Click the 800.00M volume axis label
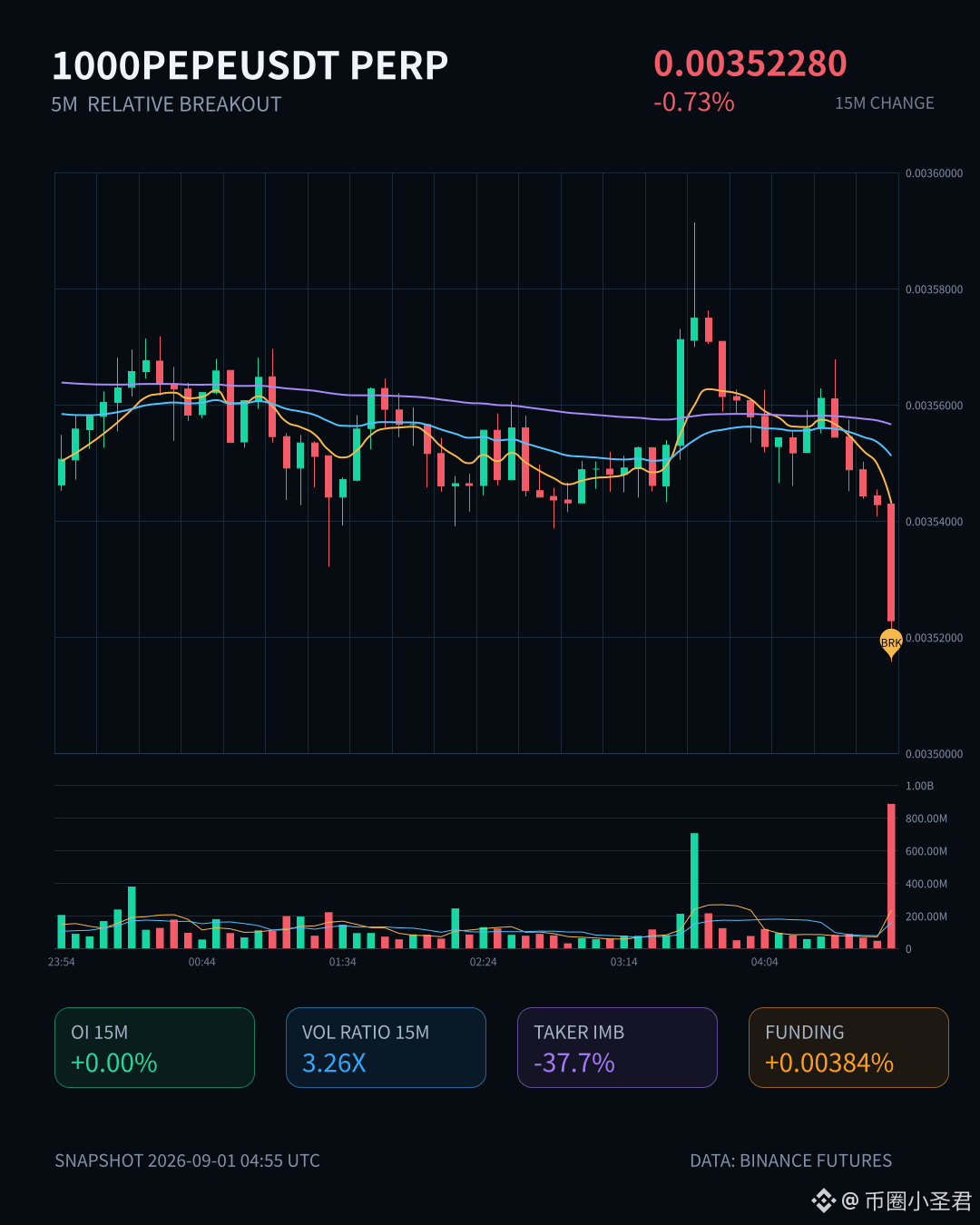 pos(926,818)
